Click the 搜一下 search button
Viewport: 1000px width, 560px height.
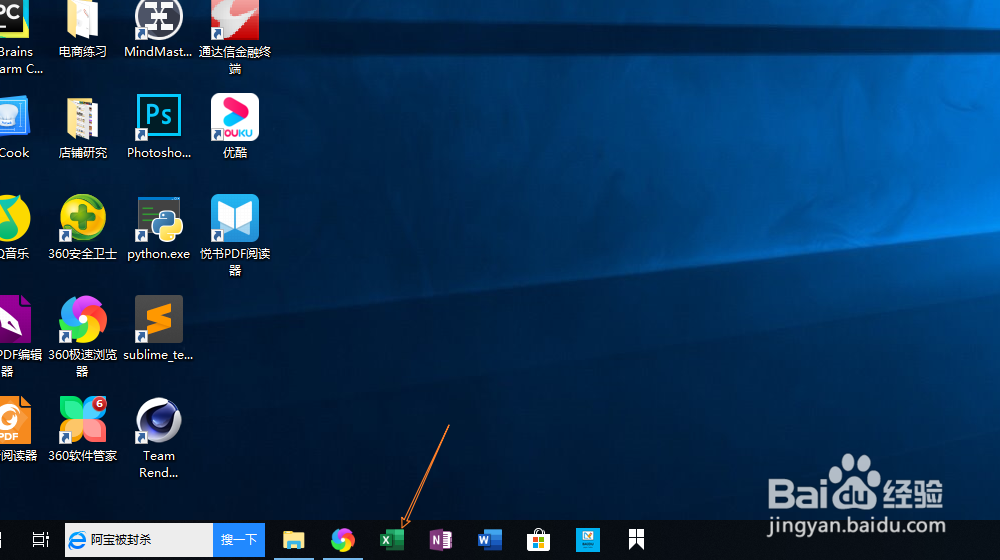pyautogui.click(x=239, y=540)
